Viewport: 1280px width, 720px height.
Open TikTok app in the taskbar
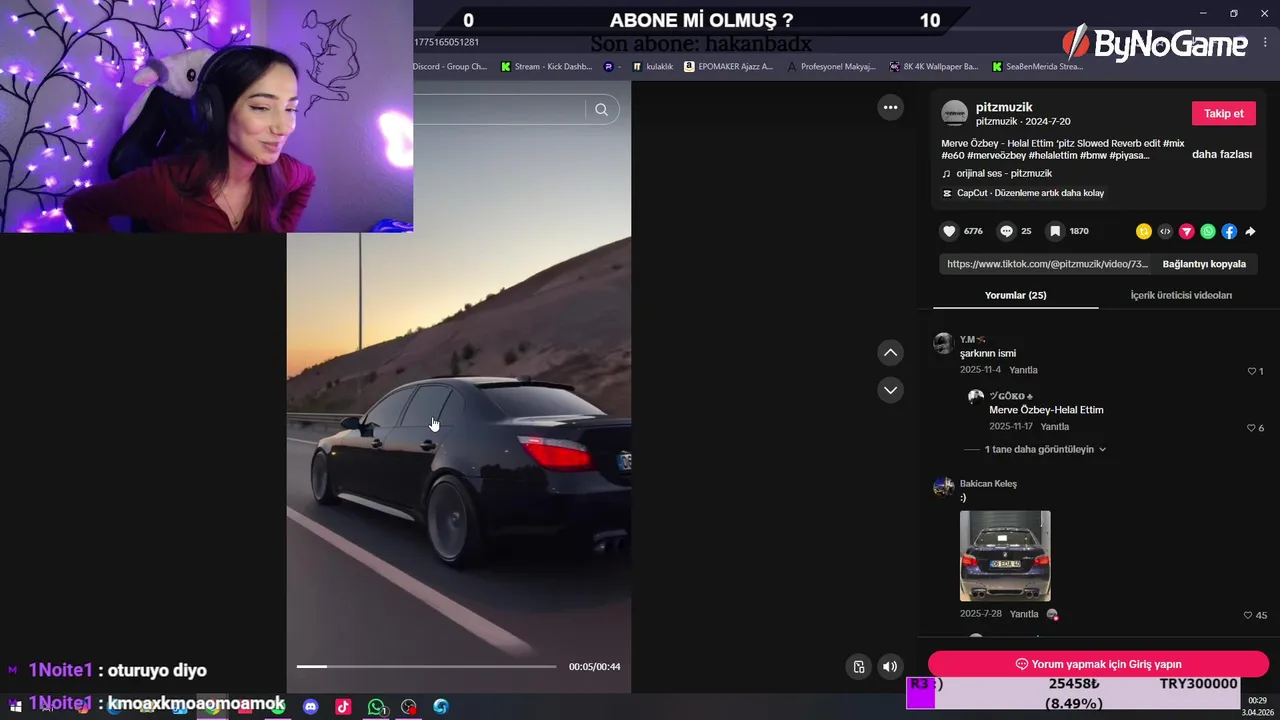343,706
